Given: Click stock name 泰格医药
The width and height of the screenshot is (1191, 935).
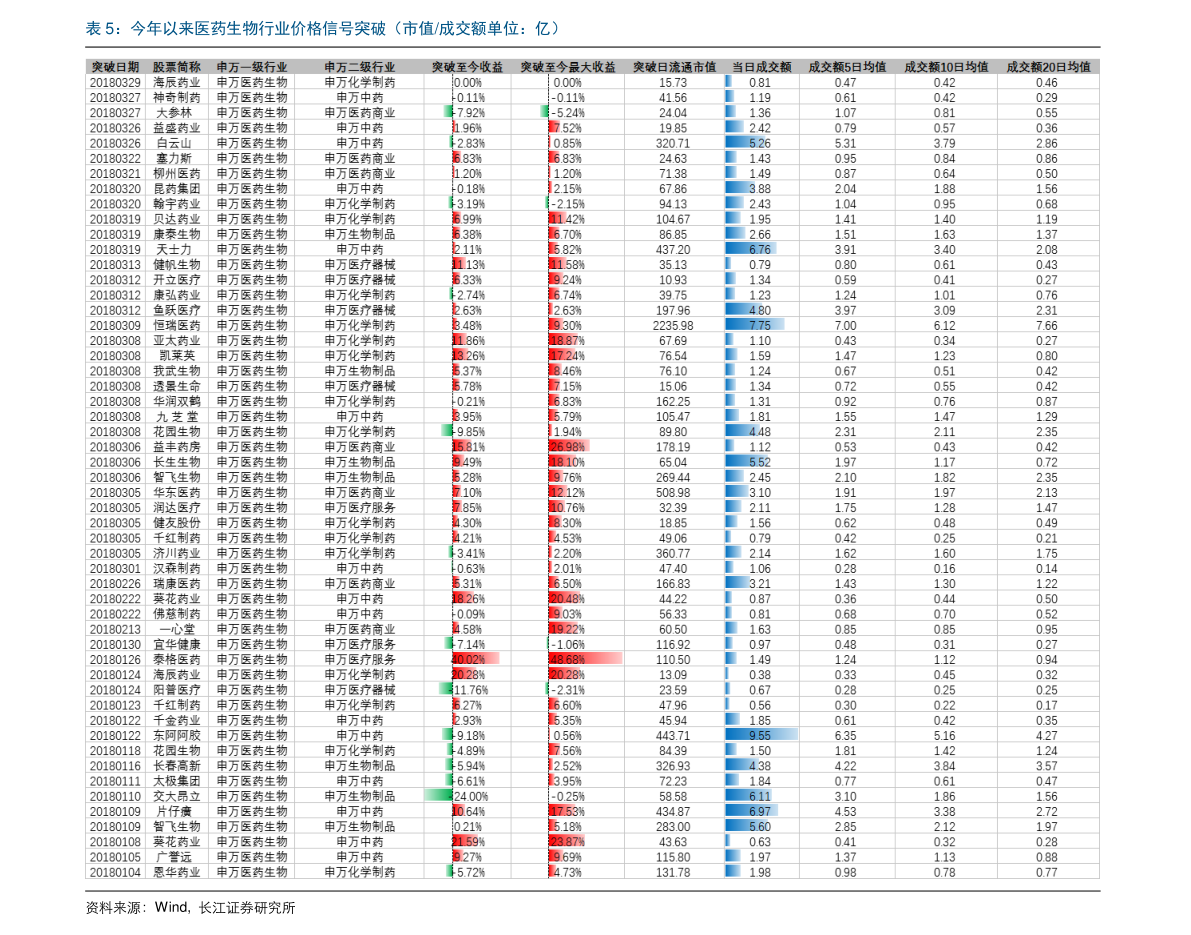Looking at the screenshot, I should 177,659.
